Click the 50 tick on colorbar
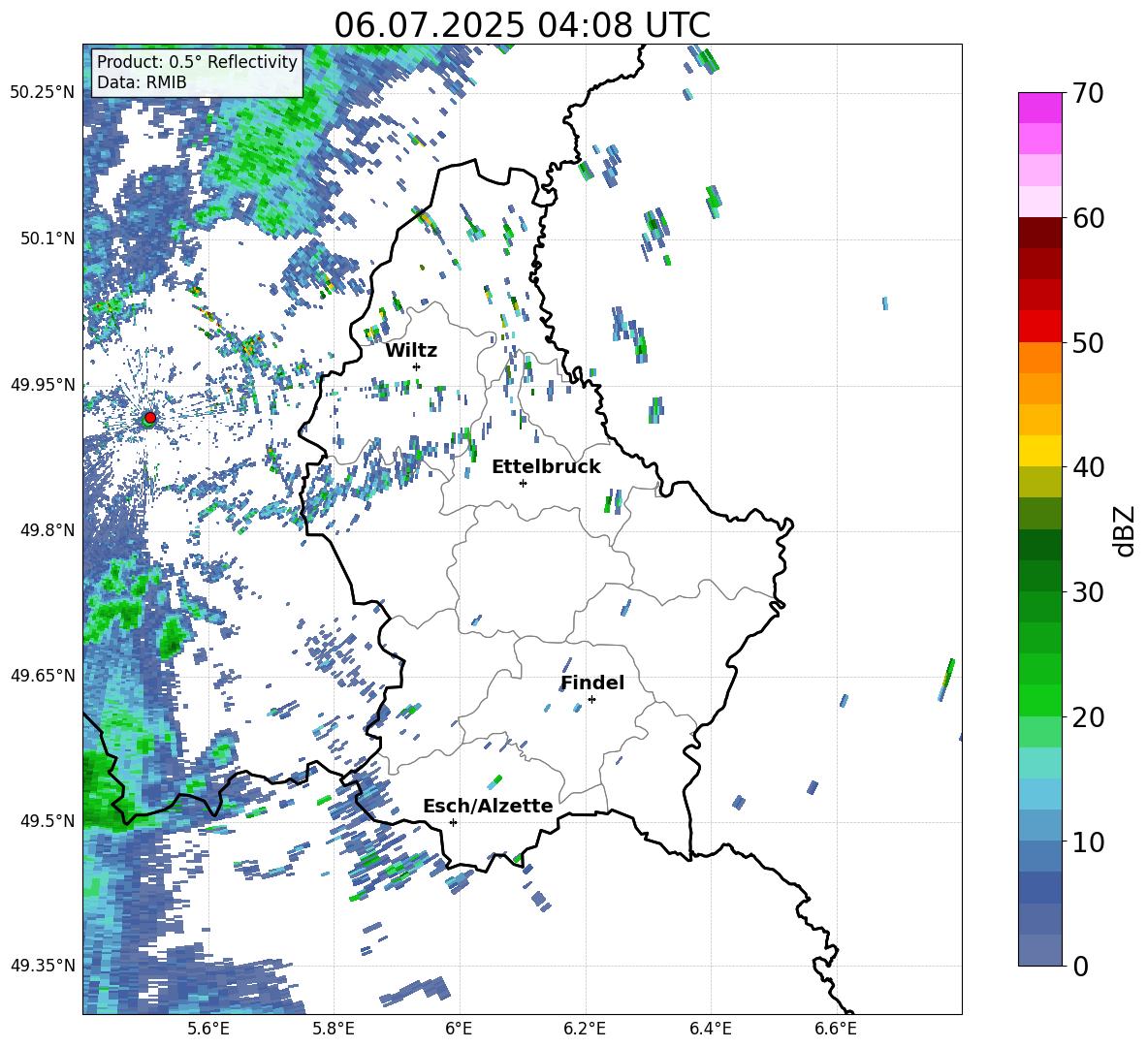The height and width of the screenshot is (1048, 1148). pyautogui.click(x=1088, y=343)
